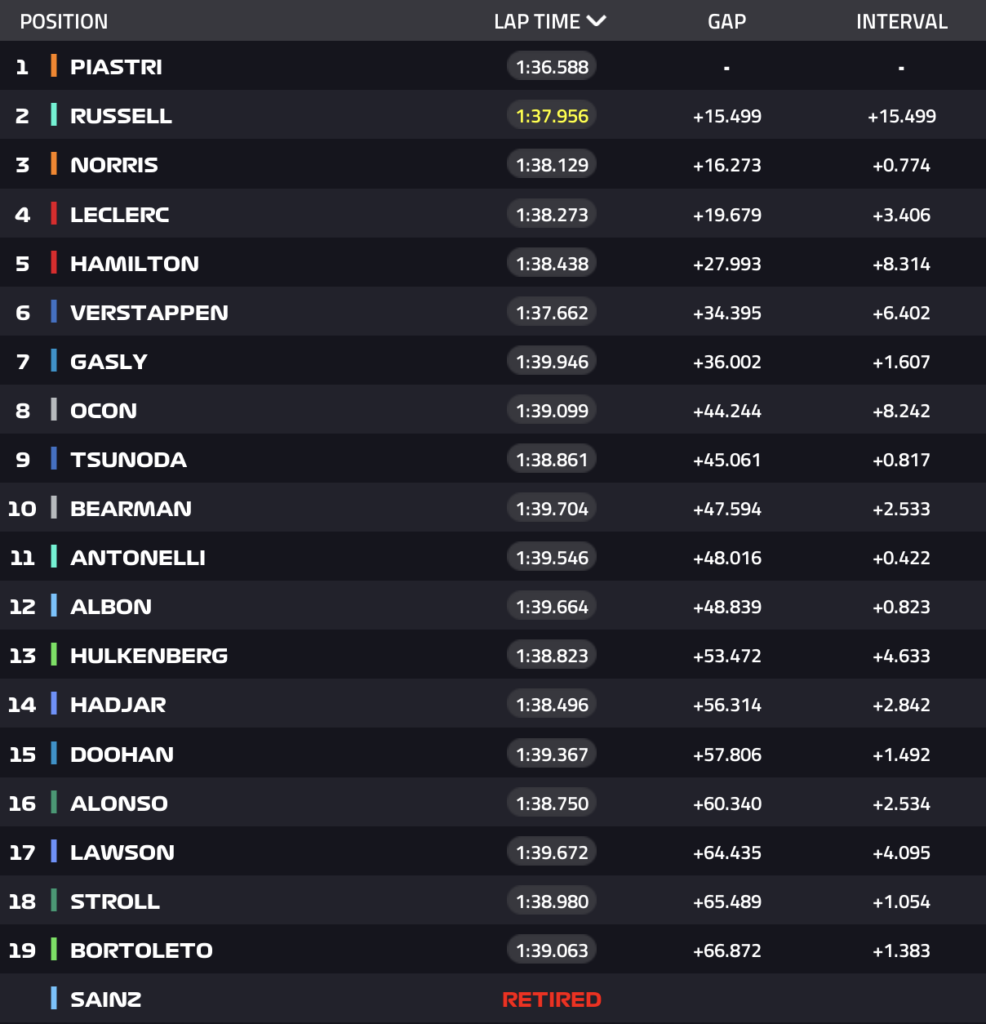Sort by the POSITION column header

click(x=64, y=21)
